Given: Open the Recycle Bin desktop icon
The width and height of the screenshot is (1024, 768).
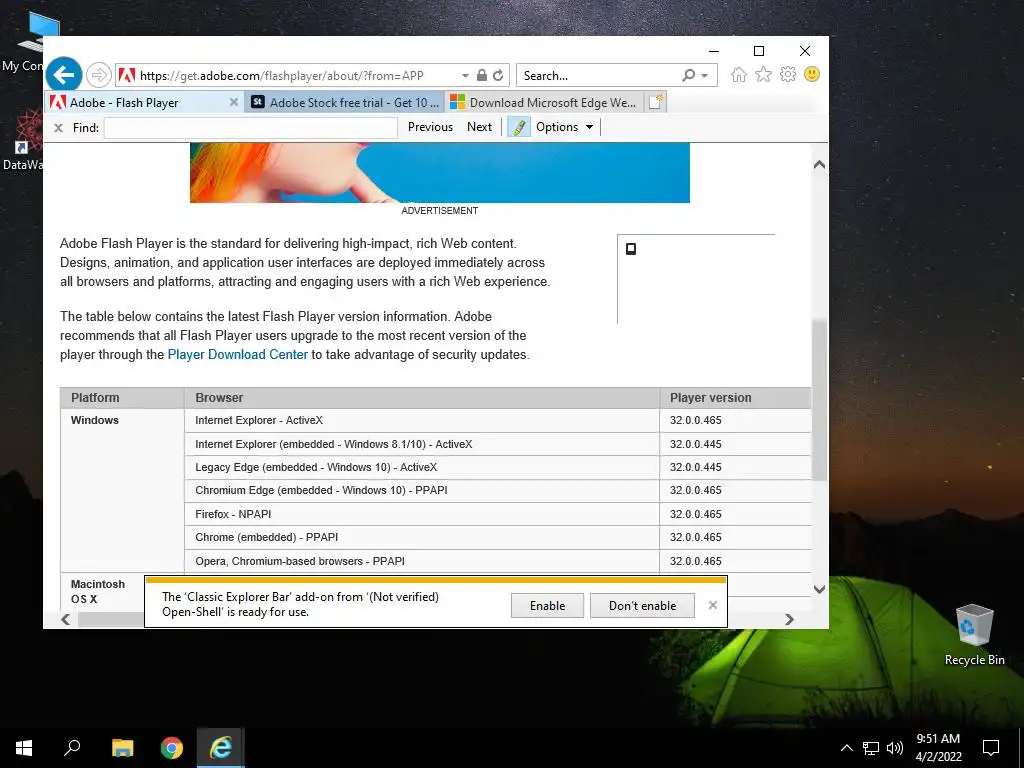Looking at the screenshot, I should (974, 635).
